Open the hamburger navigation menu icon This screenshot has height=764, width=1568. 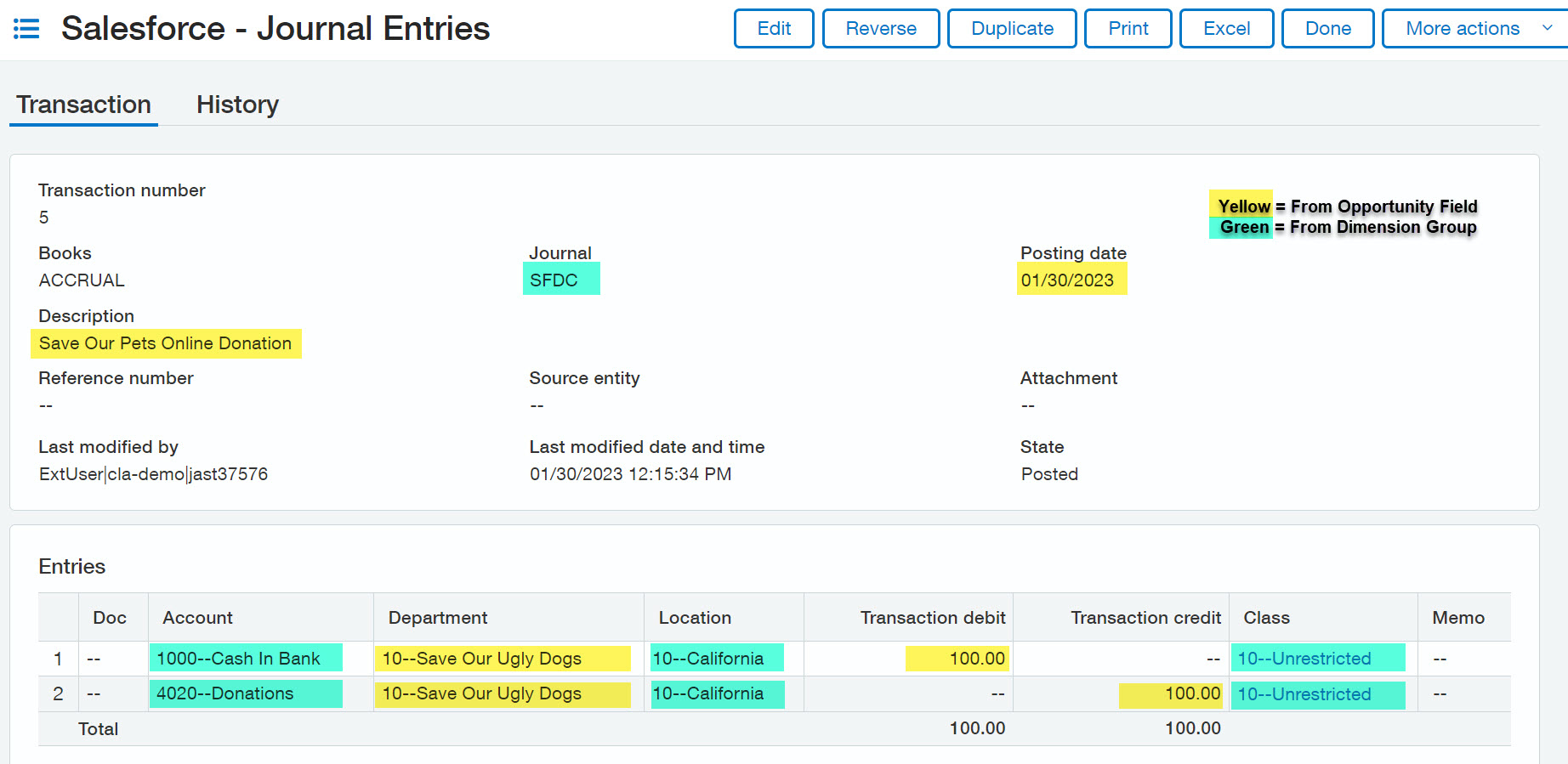coord(26,29)
